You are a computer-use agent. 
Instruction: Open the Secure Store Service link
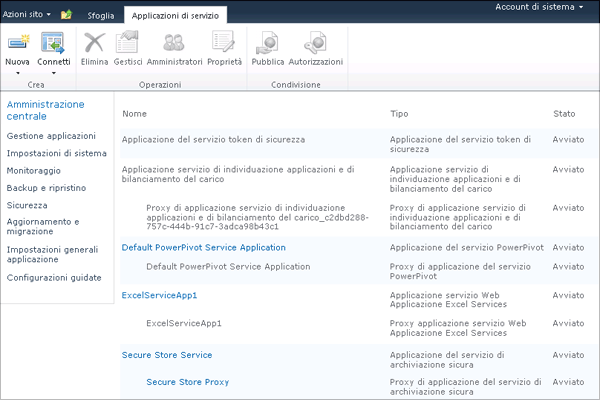pos(167,355)
